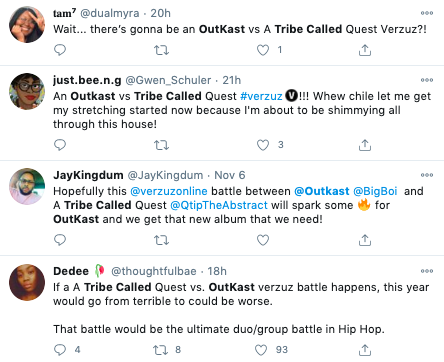
Task: Share tam's tweet via share icon
Action: click(365, 50)
